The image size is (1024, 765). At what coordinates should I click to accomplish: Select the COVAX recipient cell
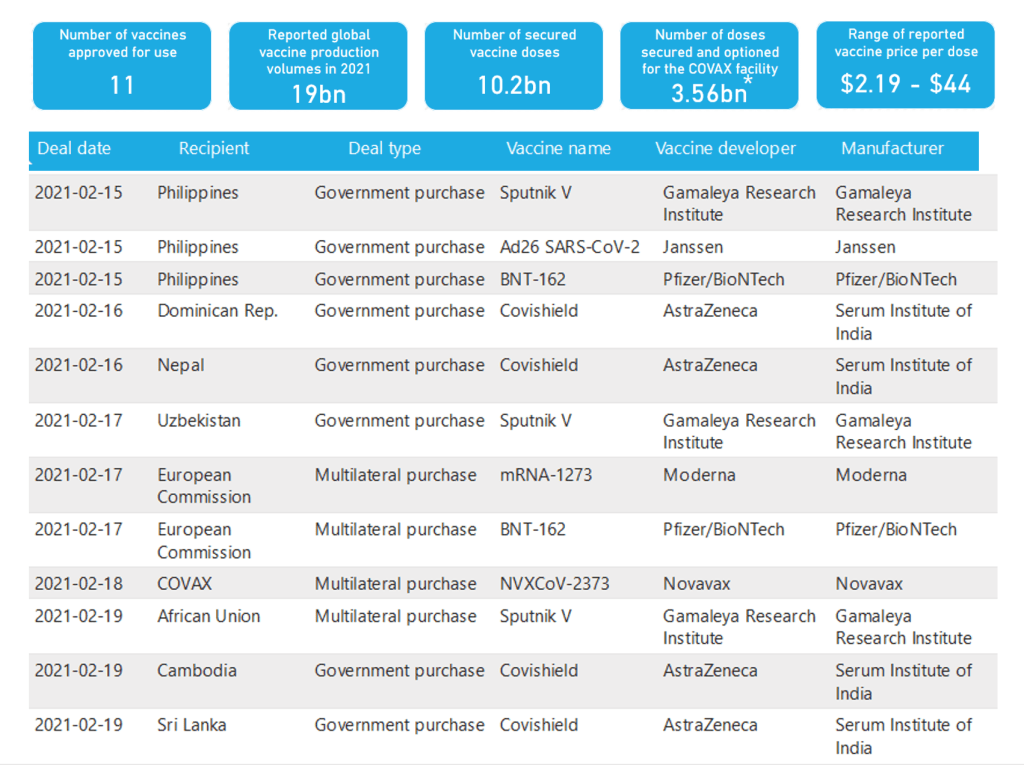185,584
